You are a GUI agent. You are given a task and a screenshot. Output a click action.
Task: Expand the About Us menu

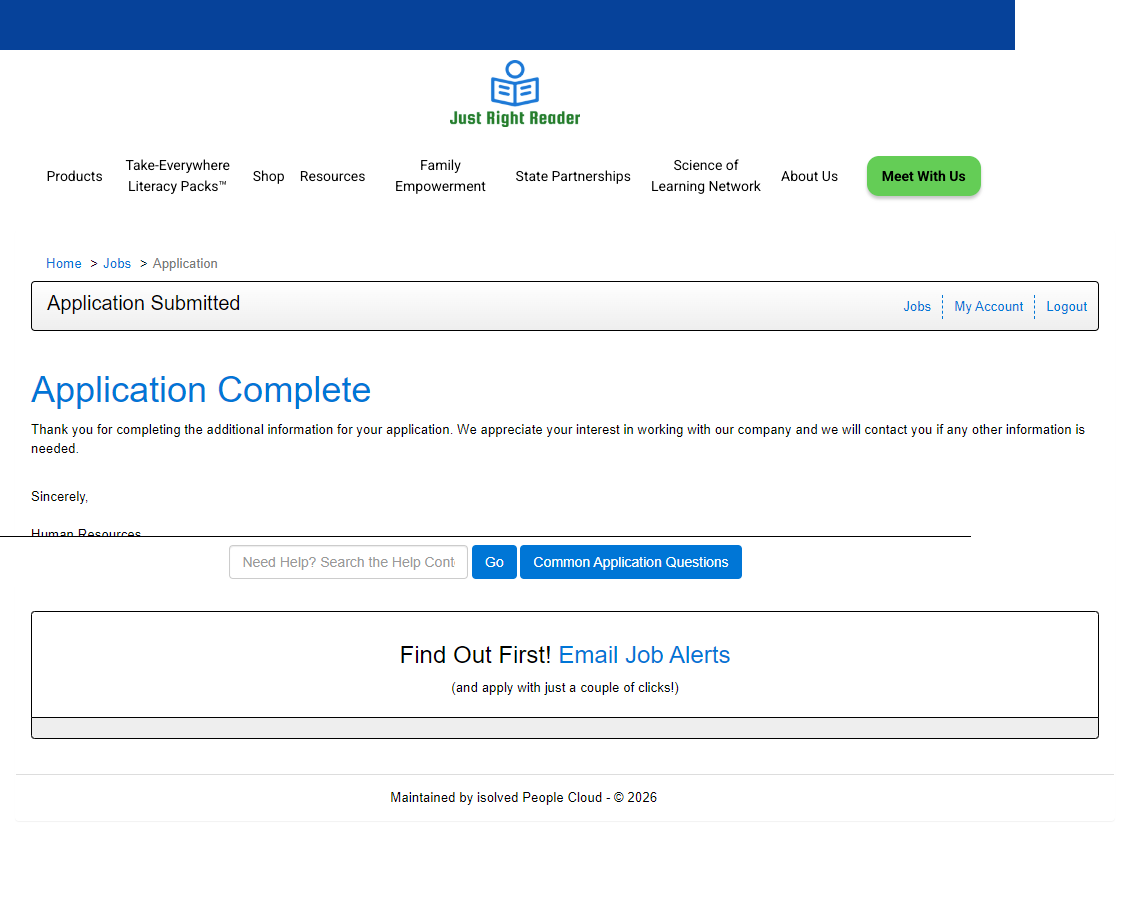(x=809, y=176)
